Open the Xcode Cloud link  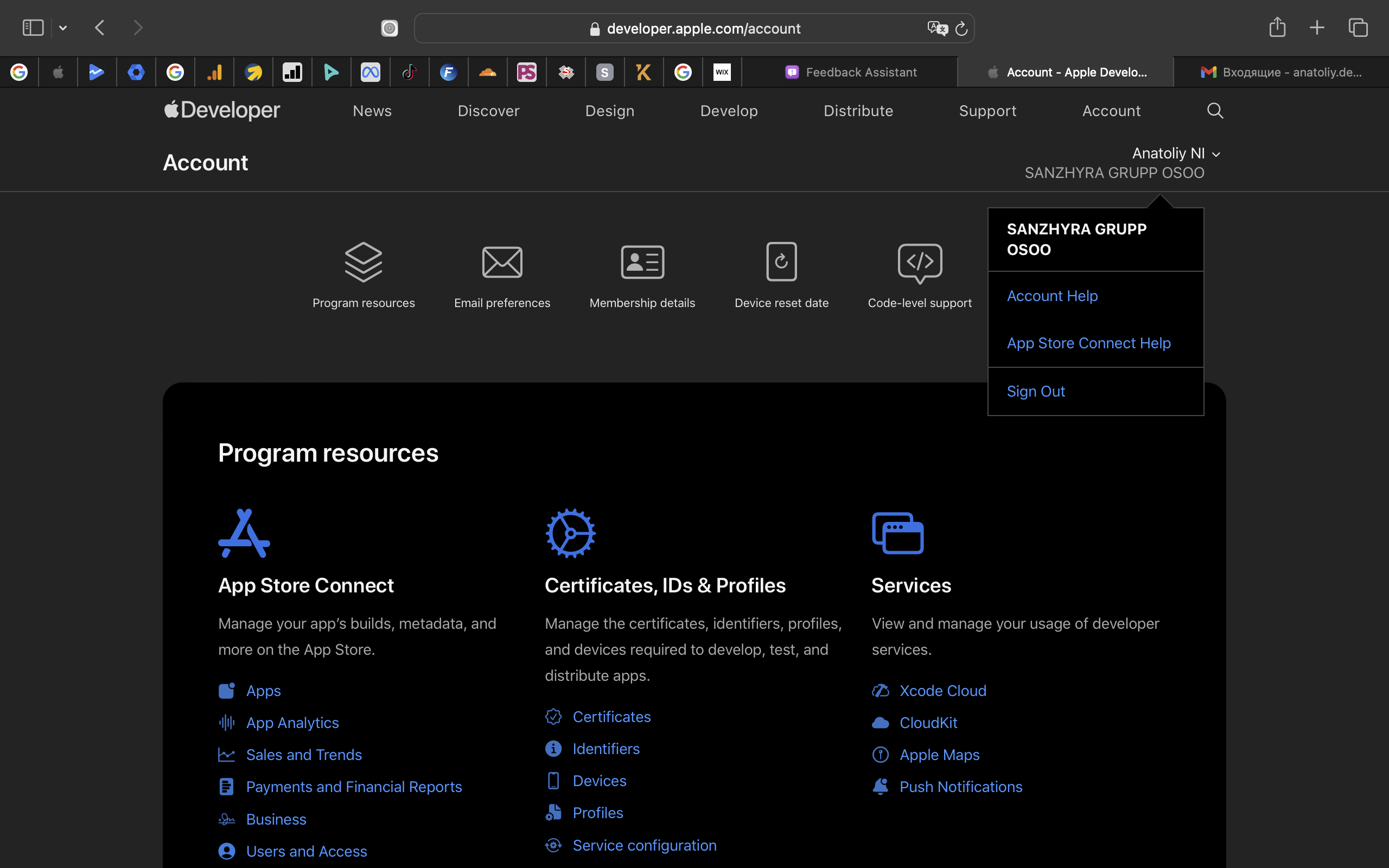[942, 691]
